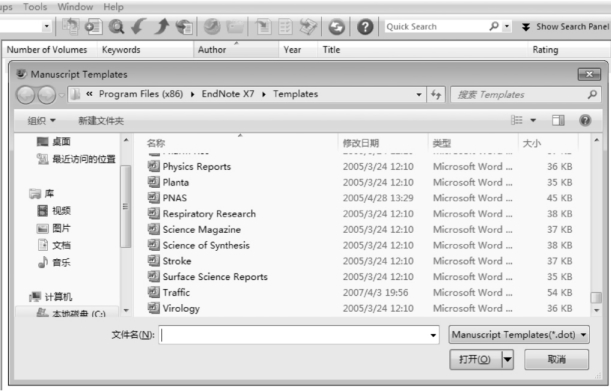Select 图片 library in the navigation pane
611x391 pixels.
[53, 228]
